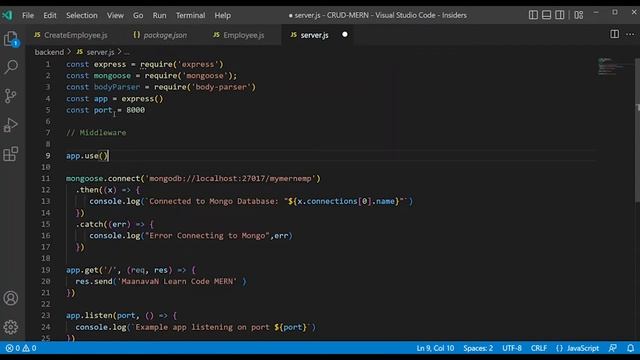Open the Terminal menu
The image size is (640, 360).
point(190,16)
